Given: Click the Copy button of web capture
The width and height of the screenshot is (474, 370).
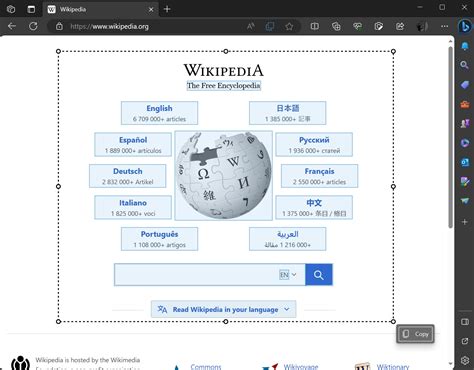Looking at the screenshot, I should point(415,334).
